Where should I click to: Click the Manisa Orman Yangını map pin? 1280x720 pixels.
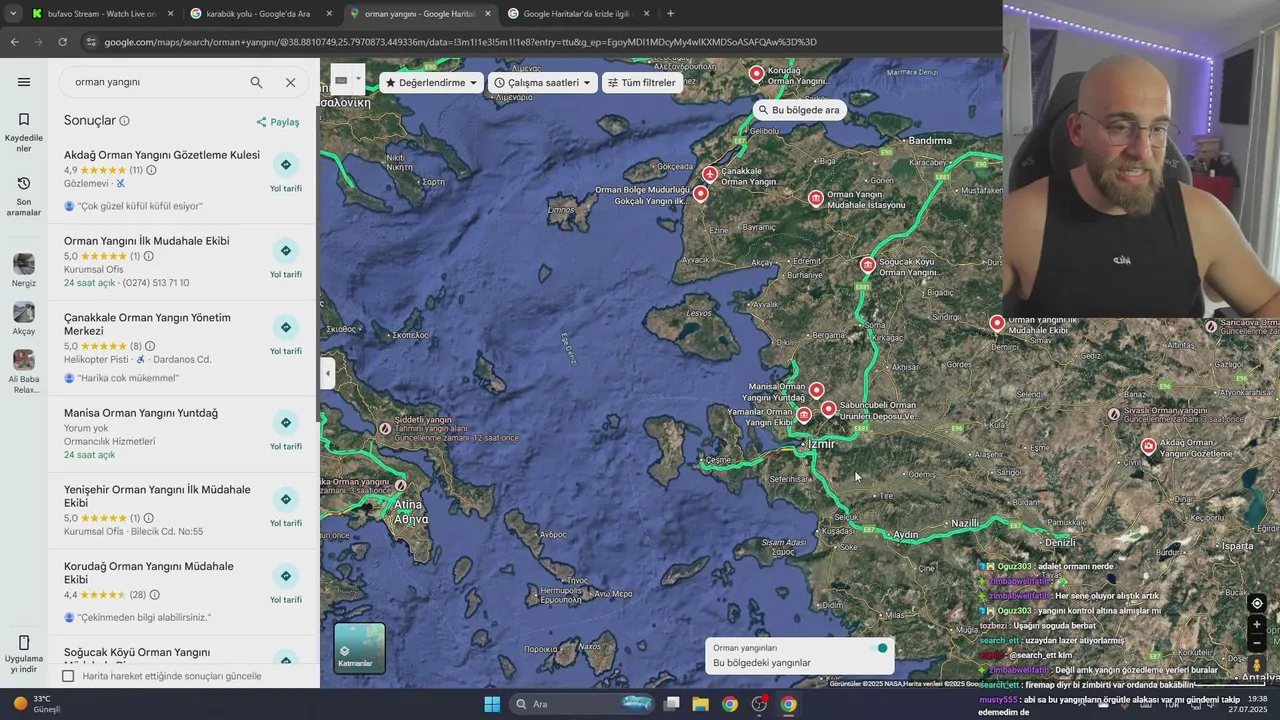pos(817,390)
